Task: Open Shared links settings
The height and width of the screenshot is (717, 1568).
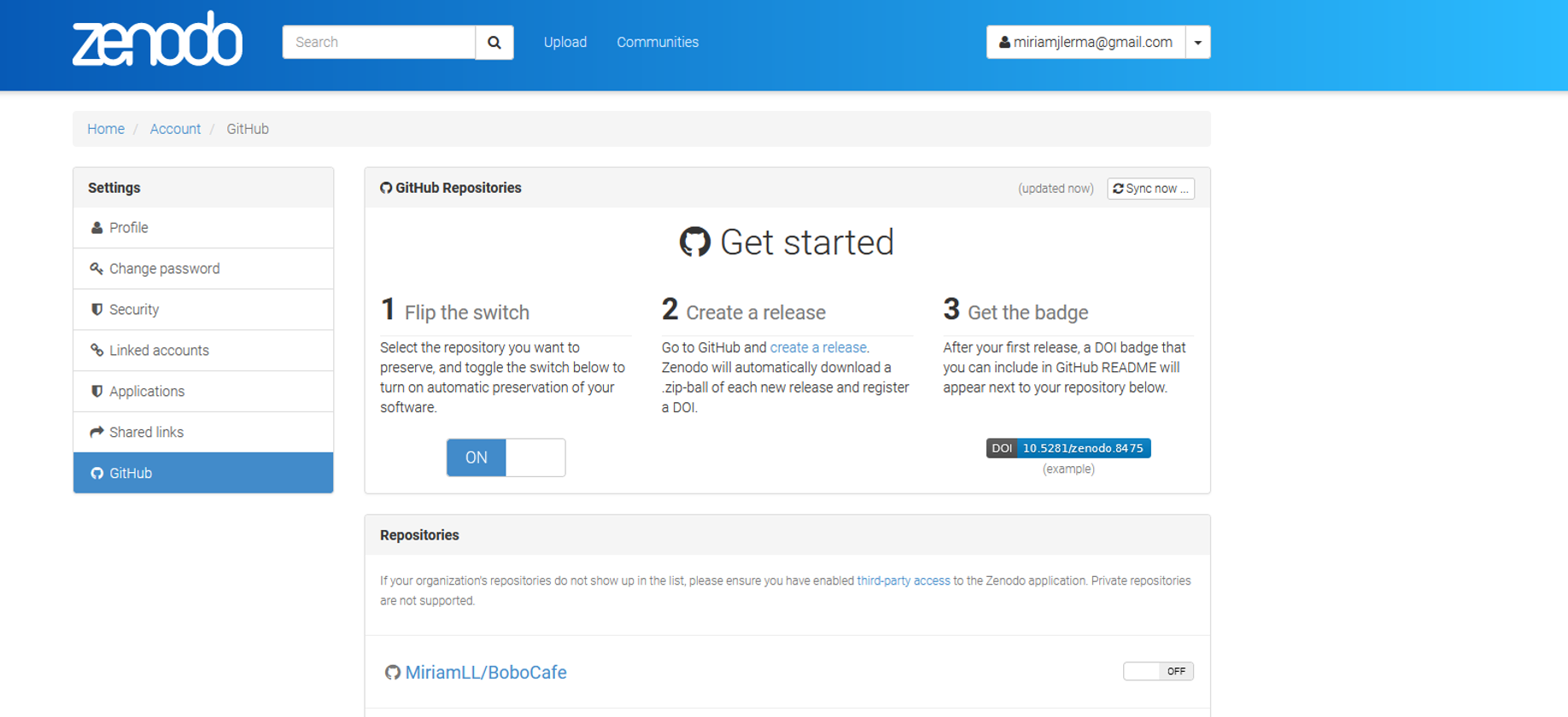Action: click(x=203, y=433)
